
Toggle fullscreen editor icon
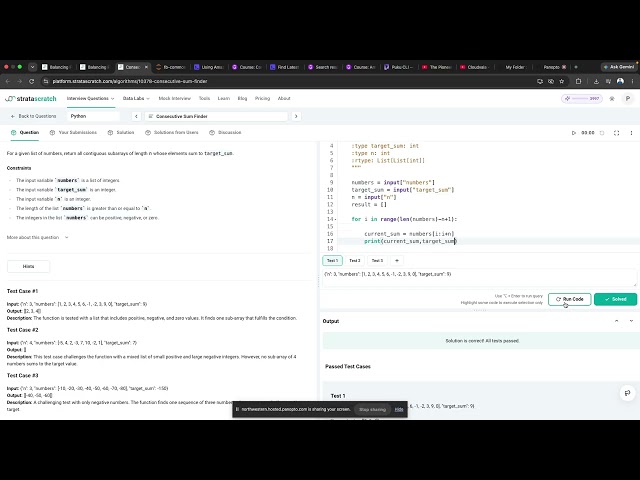[x=616, y=133]
